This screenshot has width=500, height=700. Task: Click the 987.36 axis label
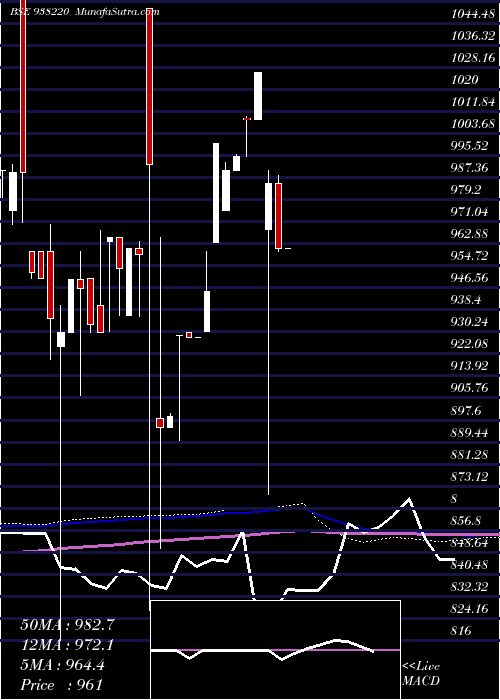click(x=470, y=168)
